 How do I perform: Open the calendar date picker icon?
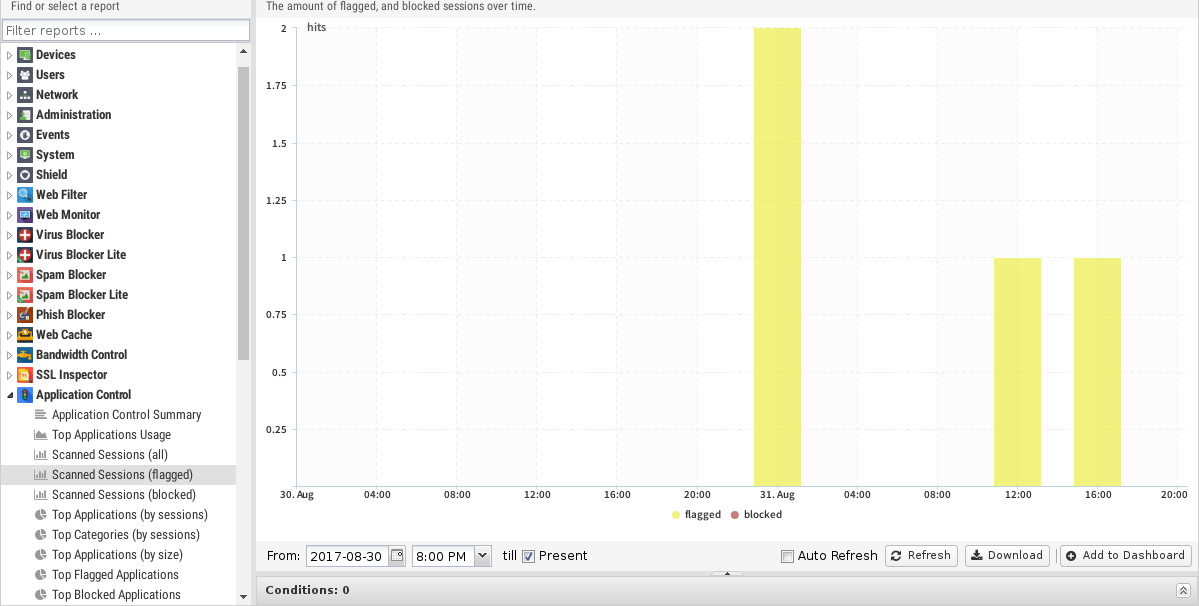click(x=397, y=556)
